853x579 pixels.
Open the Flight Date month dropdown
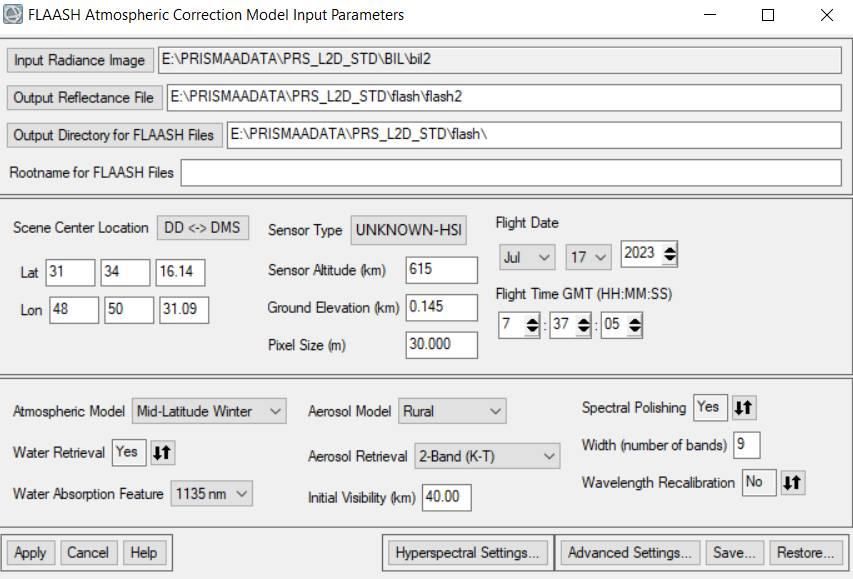[x=527, y=257]
